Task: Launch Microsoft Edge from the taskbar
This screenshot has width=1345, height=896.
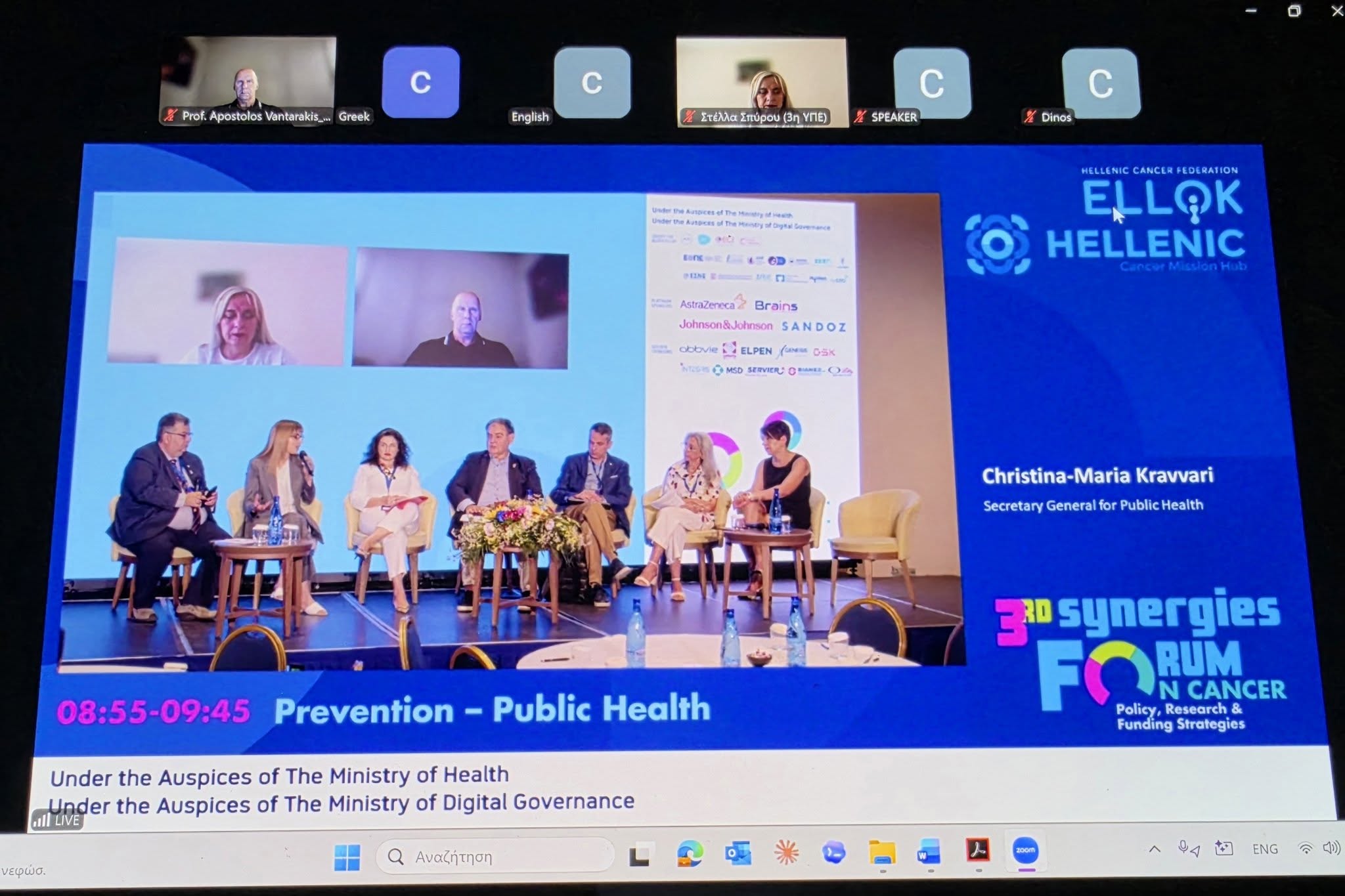Action: pyautogui.click(x=690, y=854)
